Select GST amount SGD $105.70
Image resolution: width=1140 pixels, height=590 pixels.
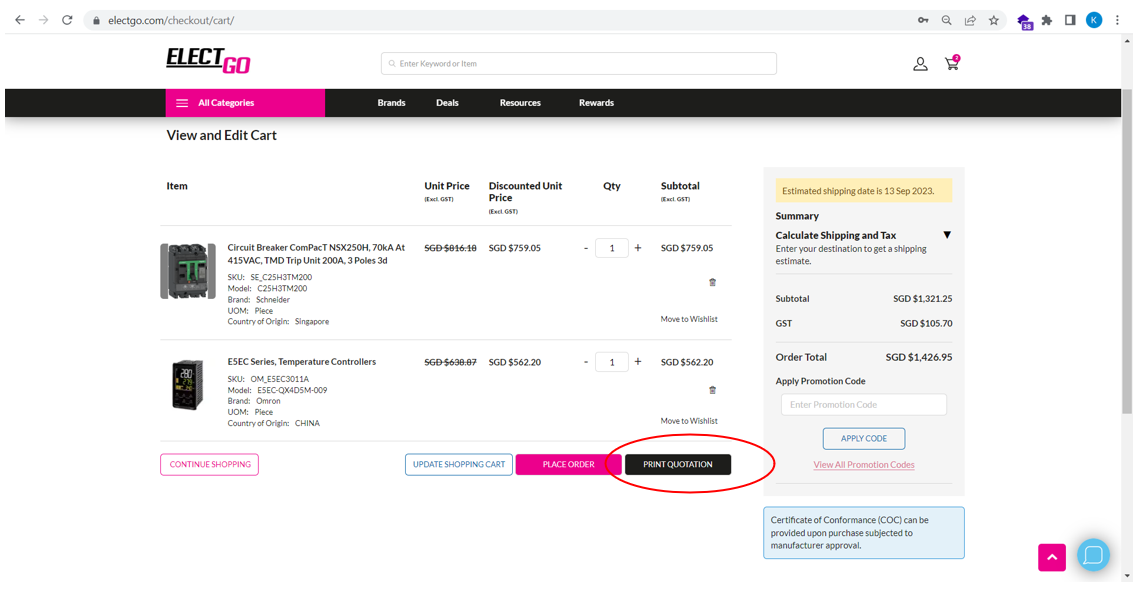coord(926,323)
